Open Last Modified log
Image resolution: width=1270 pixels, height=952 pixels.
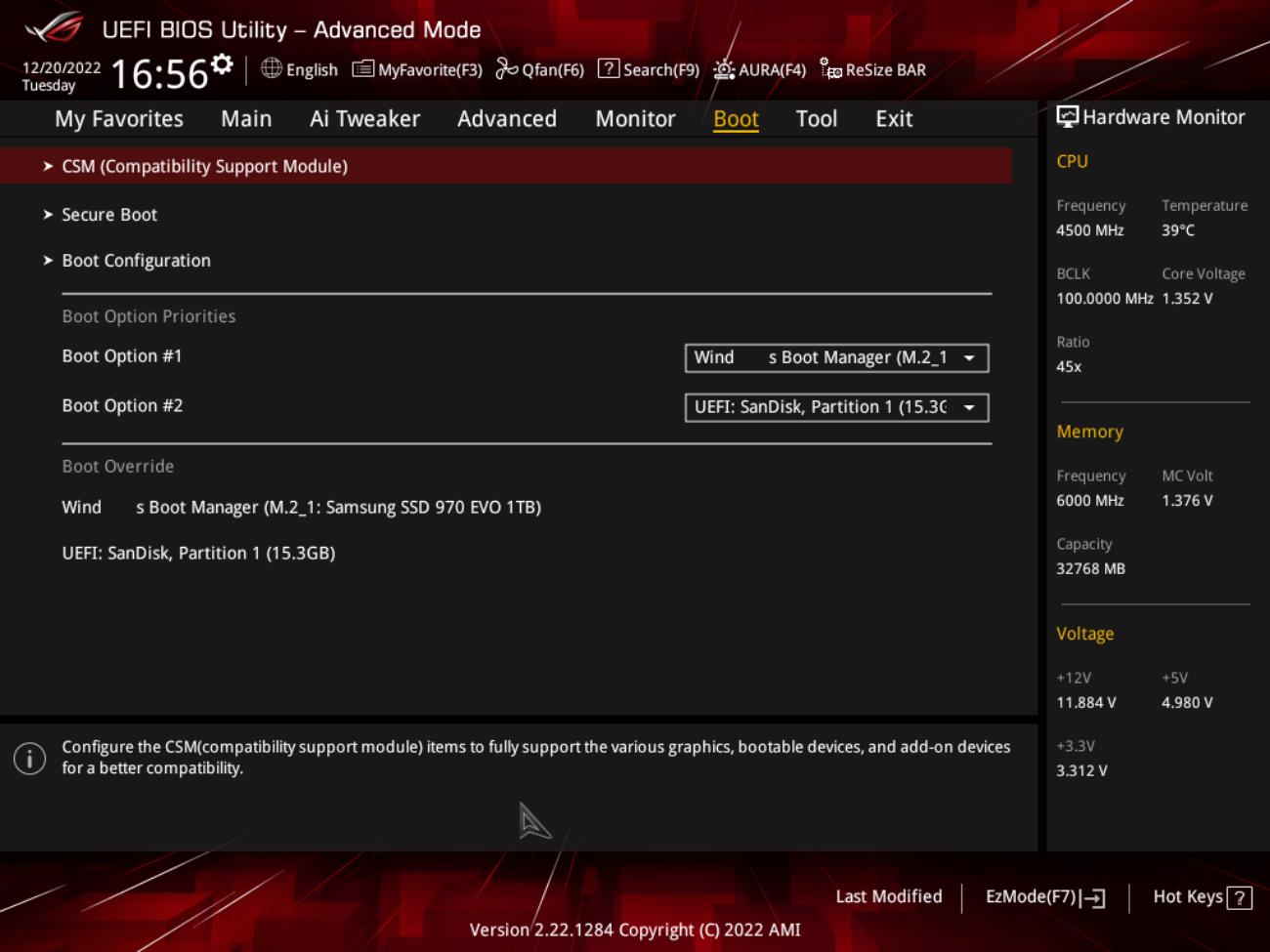(889, 896)
